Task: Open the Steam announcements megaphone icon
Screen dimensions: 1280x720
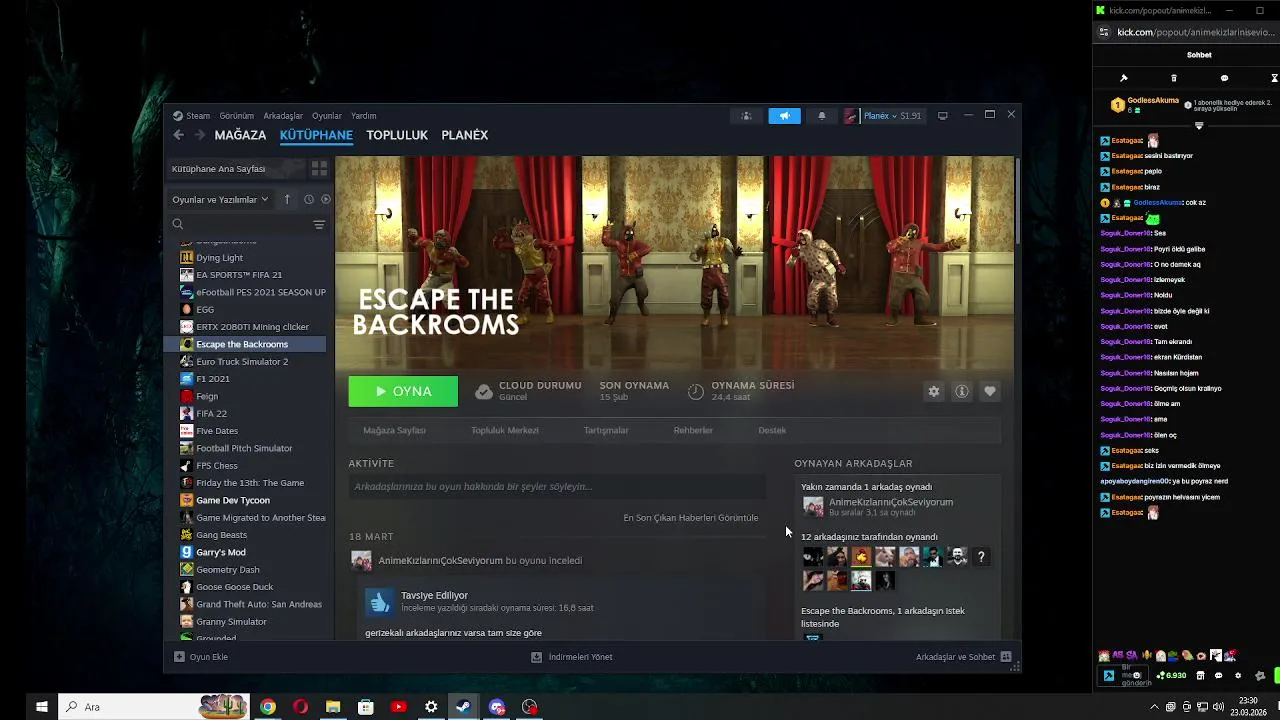Action: click(784, 116)
